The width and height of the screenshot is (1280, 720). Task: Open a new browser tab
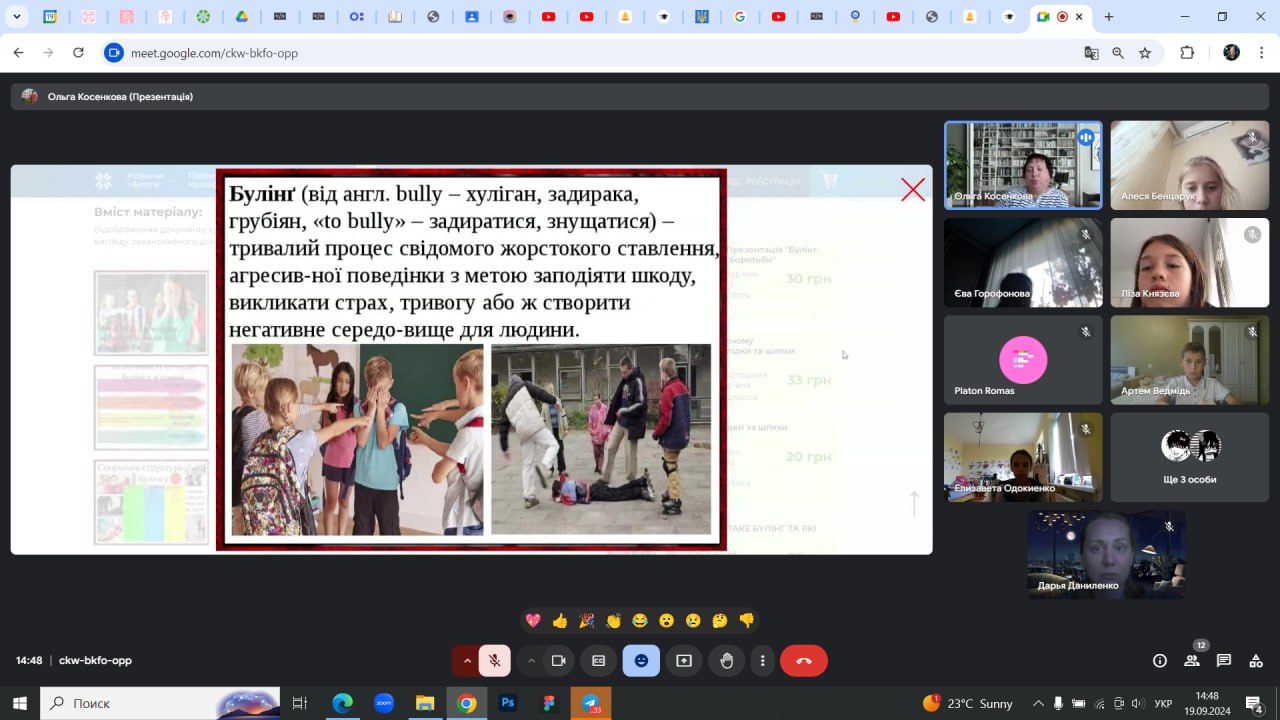coord(1108,17)
